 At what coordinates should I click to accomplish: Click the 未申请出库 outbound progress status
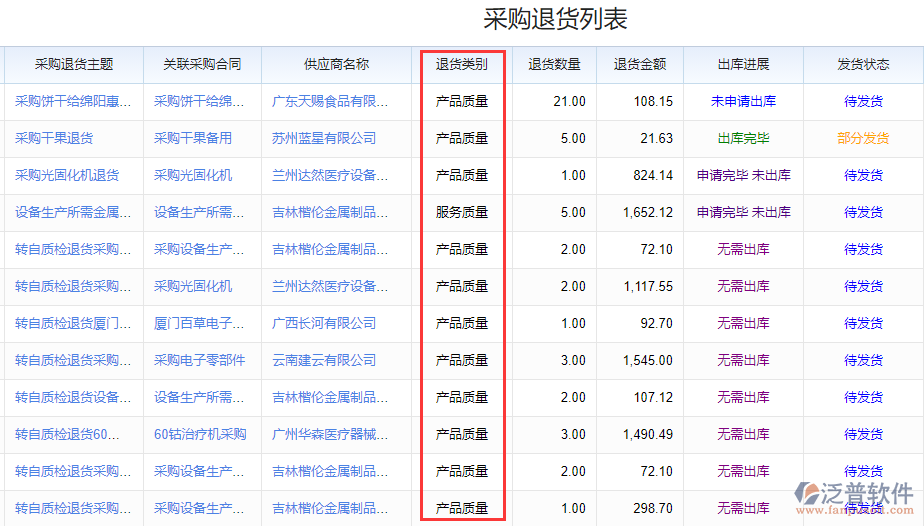point(743,101)
